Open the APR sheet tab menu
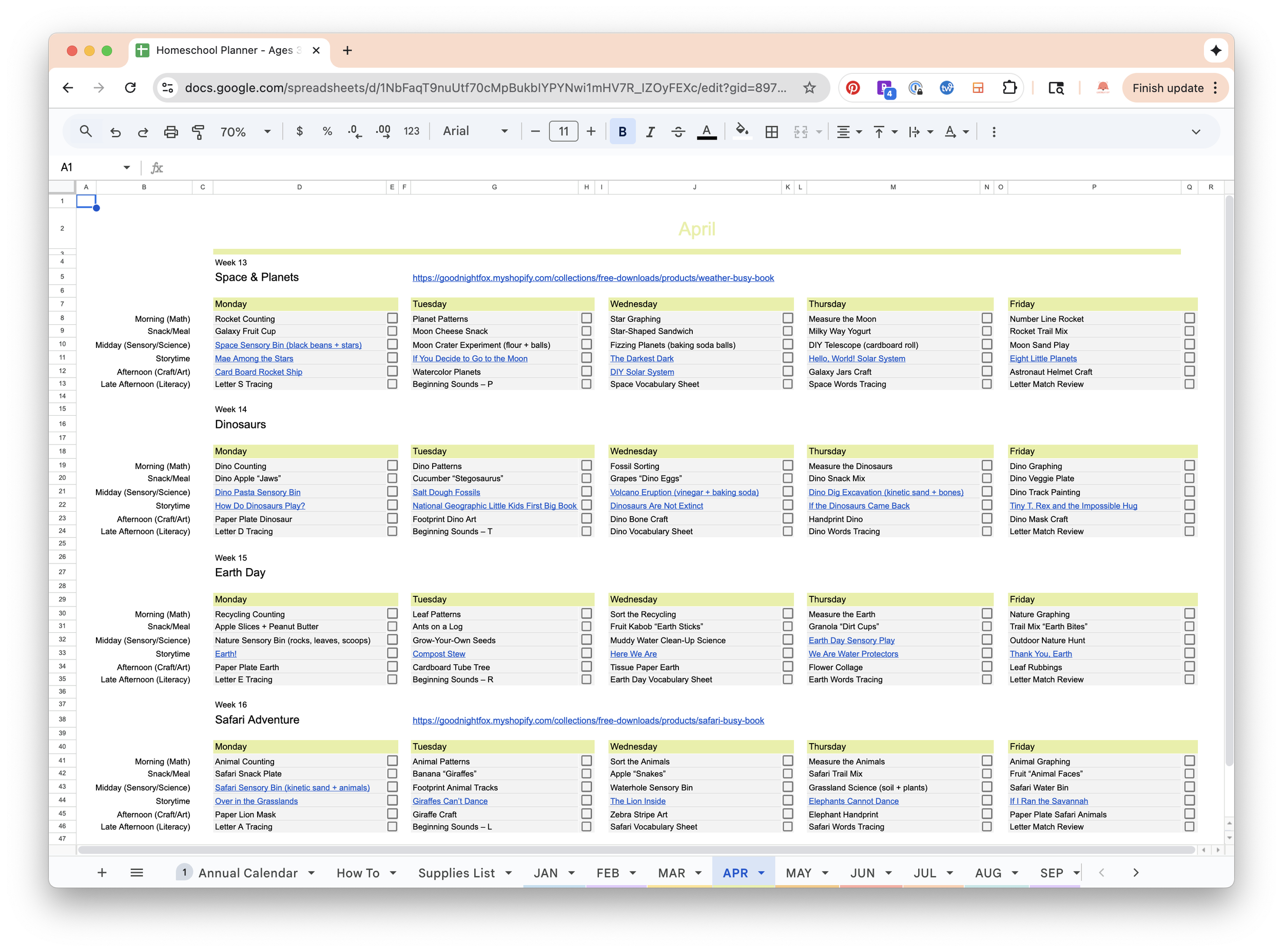 (761, 872)
